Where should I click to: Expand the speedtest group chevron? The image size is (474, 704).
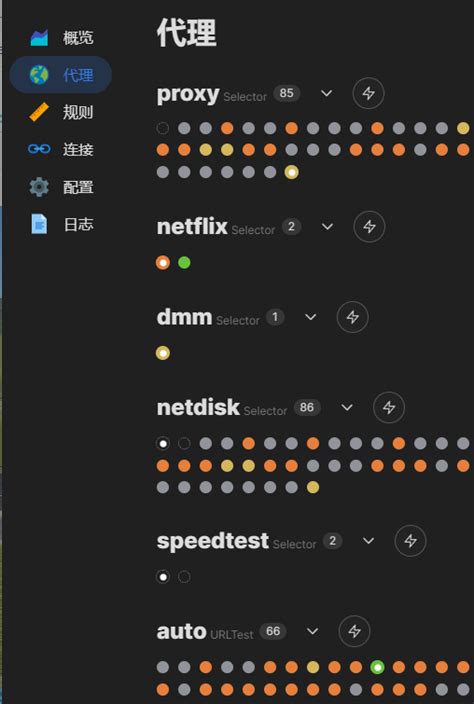369,541
